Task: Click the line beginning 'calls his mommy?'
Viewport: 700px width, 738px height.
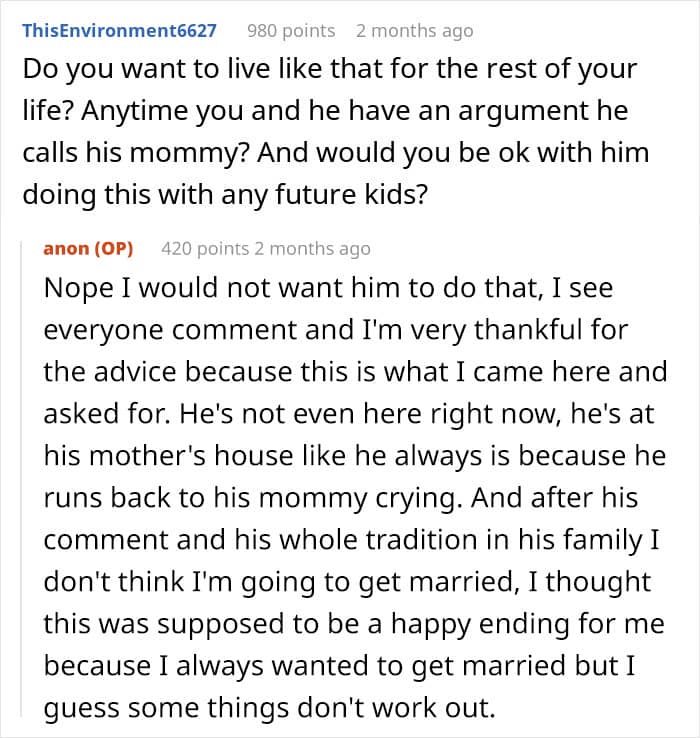Action: (335, 153)
